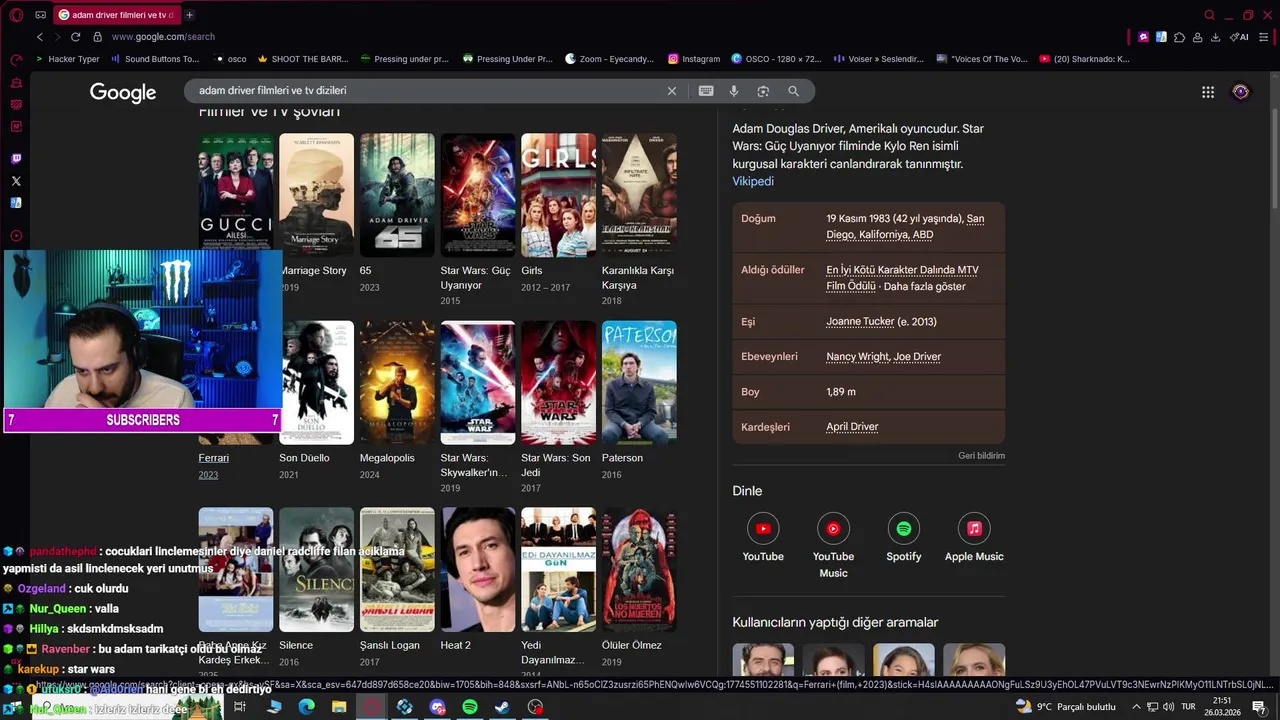Focus the Google search input field
Image resolution: width=1280 pixels, height=720 pixels.
[x=430, y=91]
